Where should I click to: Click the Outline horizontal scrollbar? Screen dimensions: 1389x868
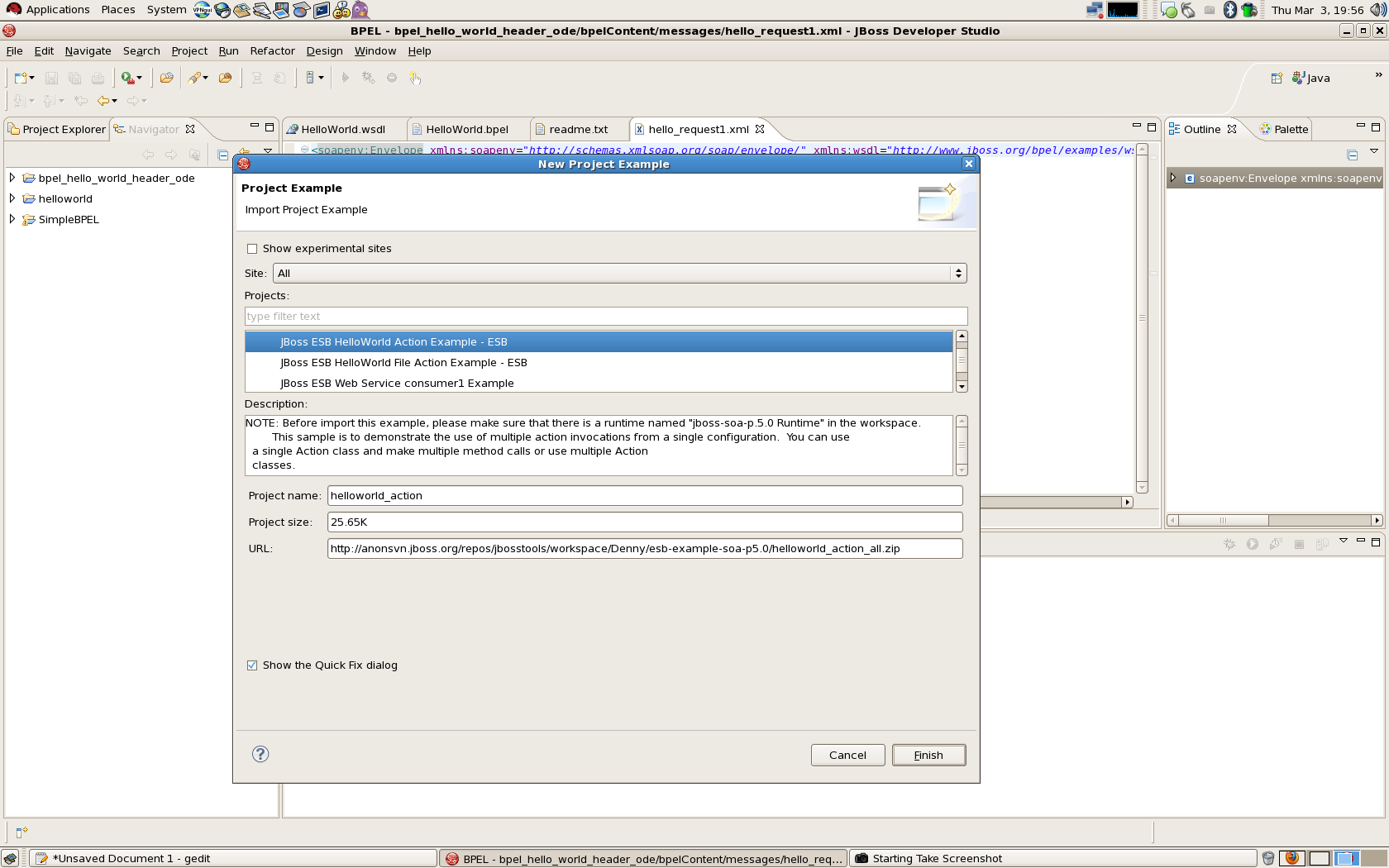pyautogui.click(x=1274, y=521)
